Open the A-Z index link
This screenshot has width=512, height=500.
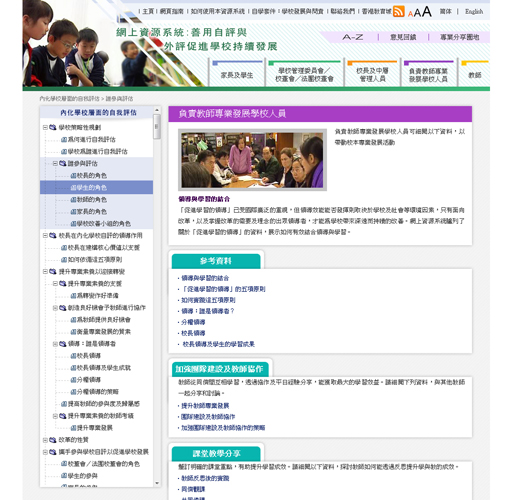point(353,37)
